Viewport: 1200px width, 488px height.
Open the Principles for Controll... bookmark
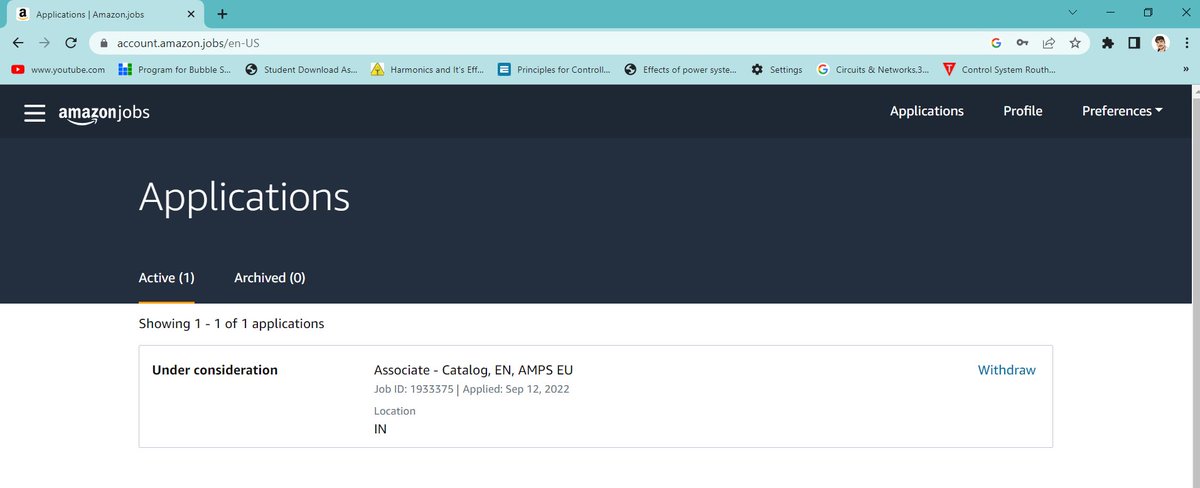pyautogui.click(x=554, y=70)
